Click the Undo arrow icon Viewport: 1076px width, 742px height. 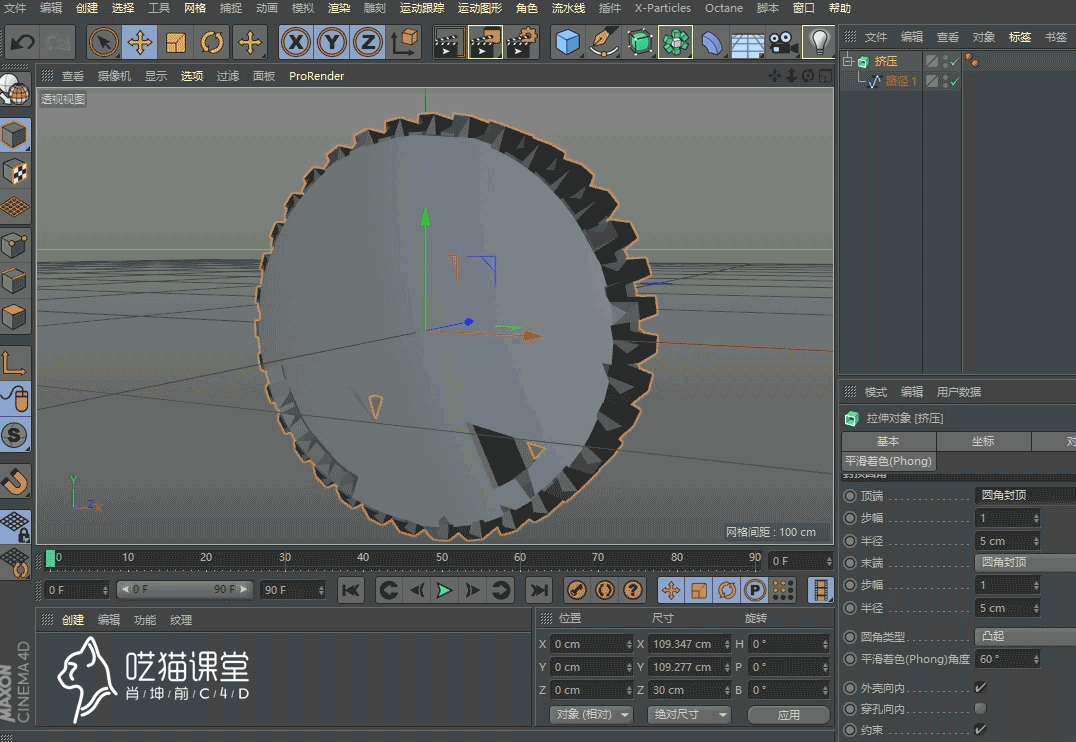(x=23, y=43)
